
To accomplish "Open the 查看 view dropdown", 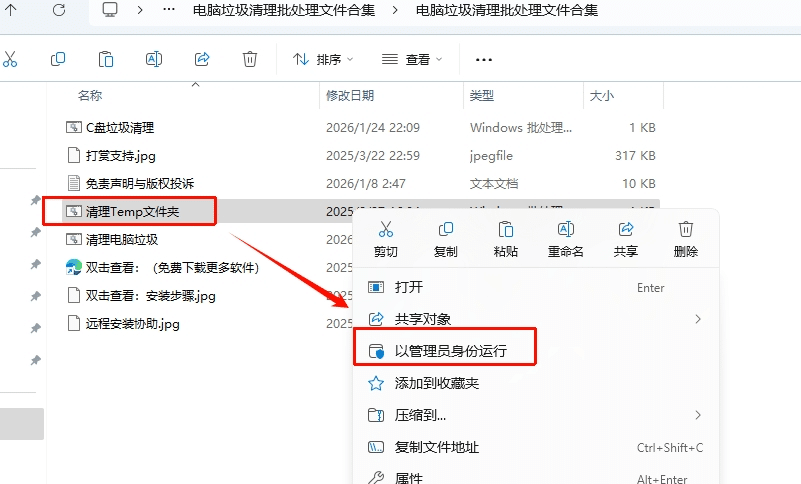I will [412, 60].
